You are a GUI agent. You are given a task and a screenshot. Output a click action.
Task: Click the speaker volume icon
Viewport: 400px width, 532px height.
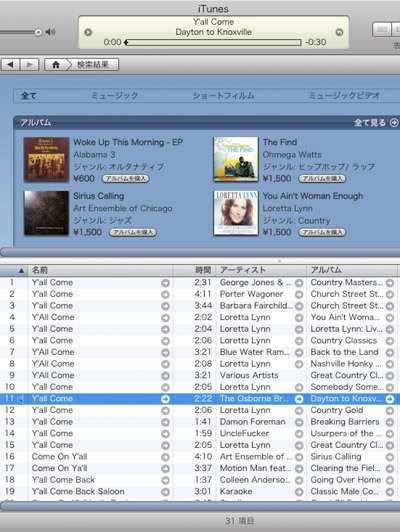pyautogui.click(x=51, y=32)
